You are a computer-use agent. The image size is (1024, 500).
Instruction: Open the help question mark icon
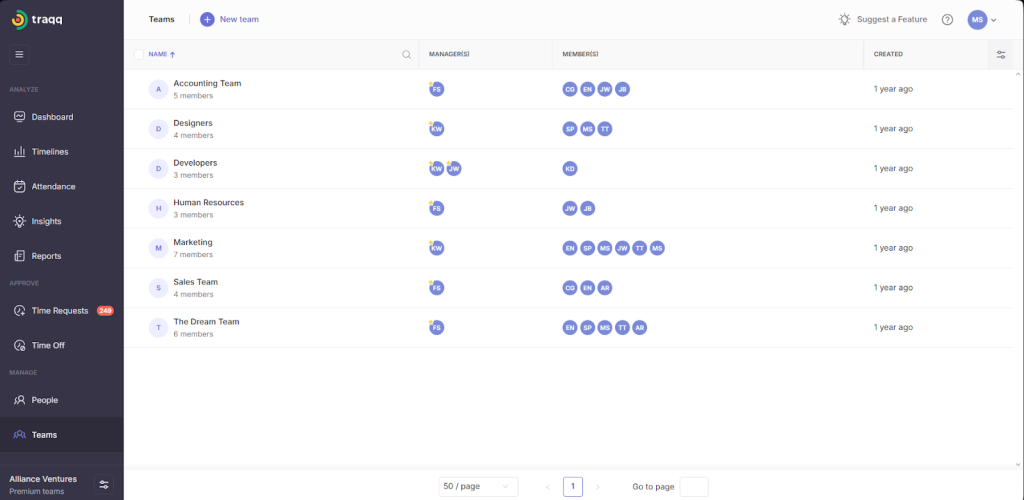point(947,20)
